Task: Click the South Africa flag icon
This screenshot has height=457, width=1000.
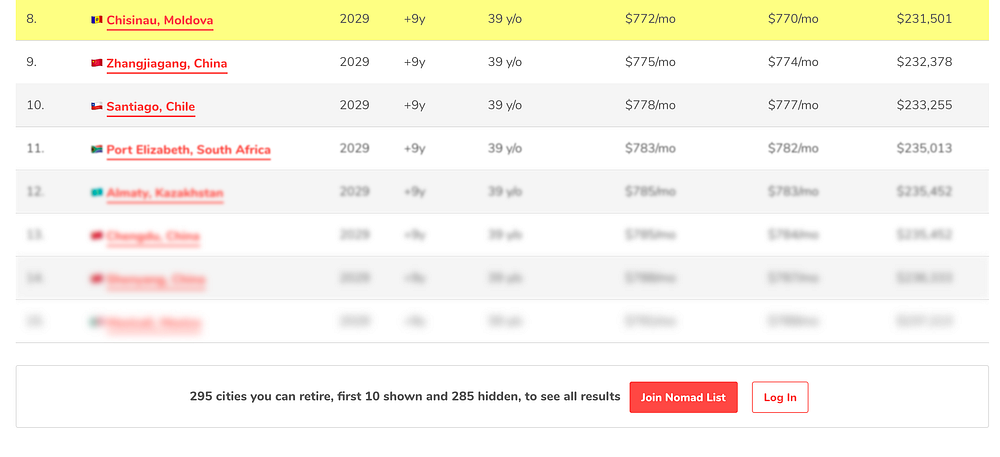Action: pos(97,149)
